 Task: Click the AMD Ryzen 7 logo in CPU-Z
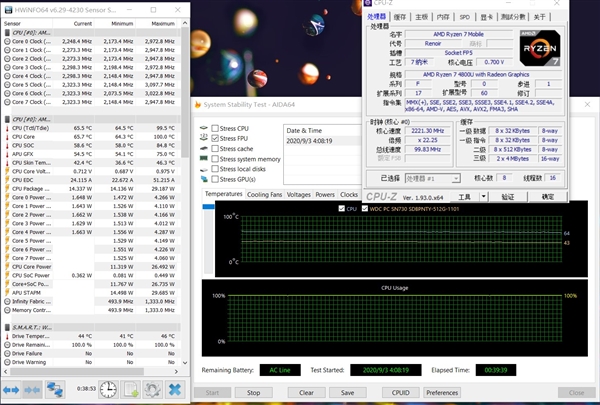(x=540, y=49)
